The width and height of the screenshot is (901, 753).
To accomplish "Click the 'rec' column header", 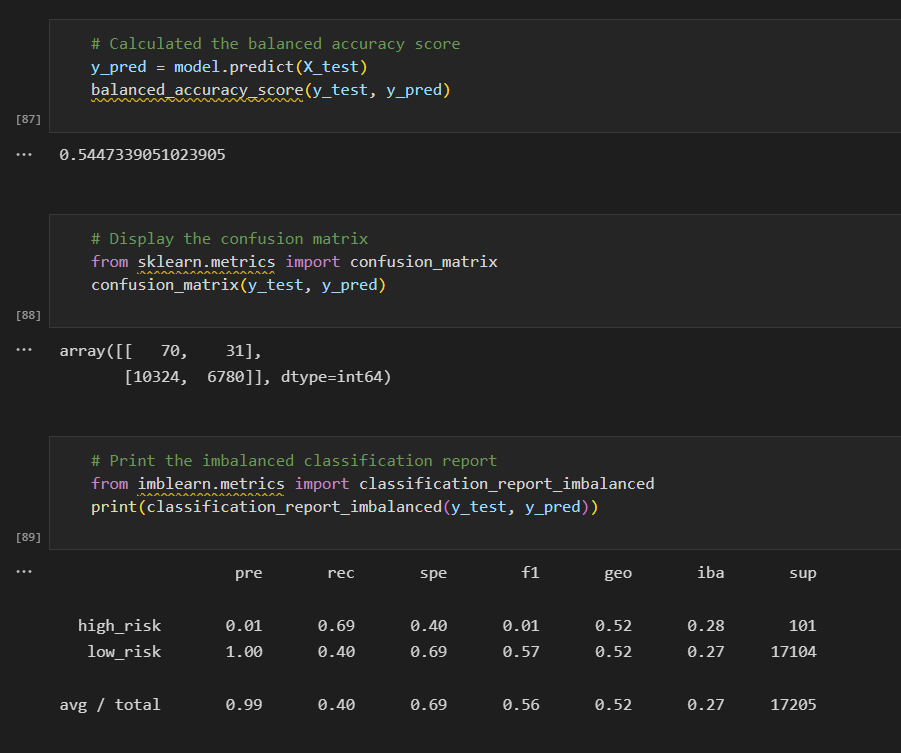I will coord(341,573).
